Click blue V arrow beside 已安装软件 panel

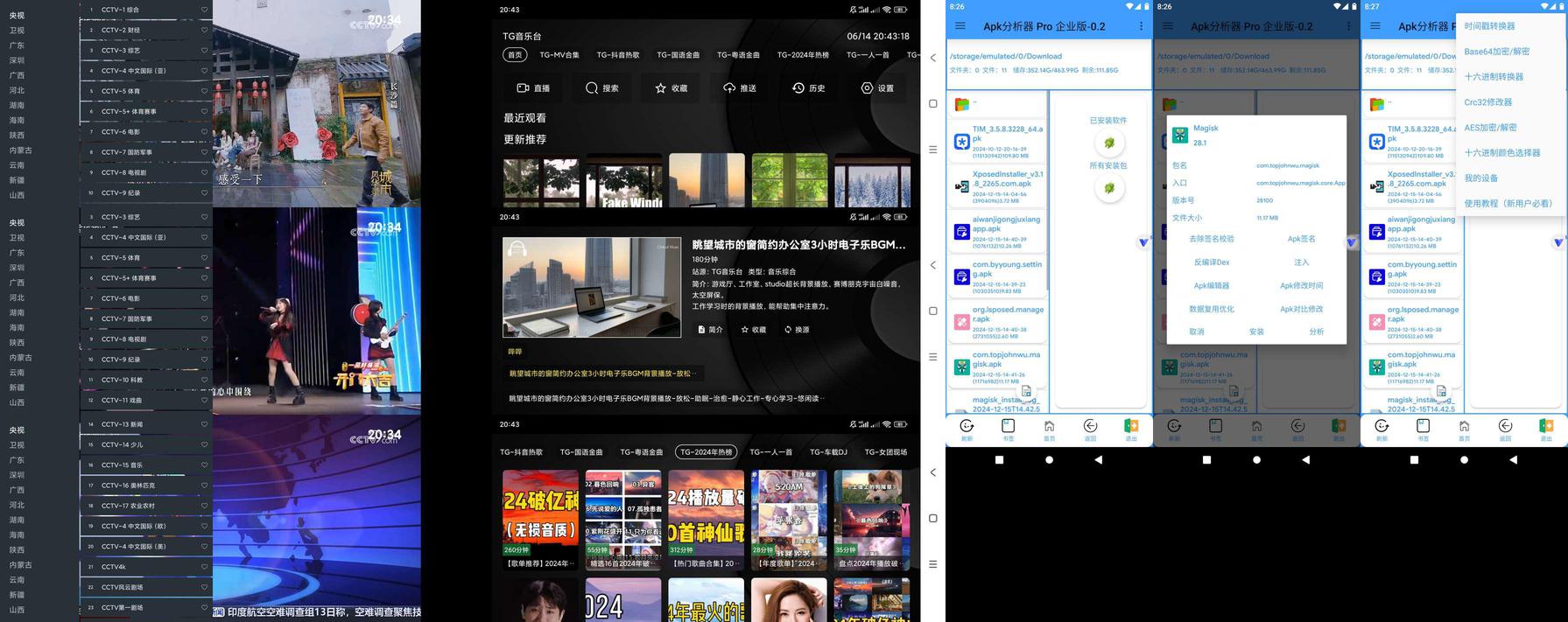tap(1143, 242)
